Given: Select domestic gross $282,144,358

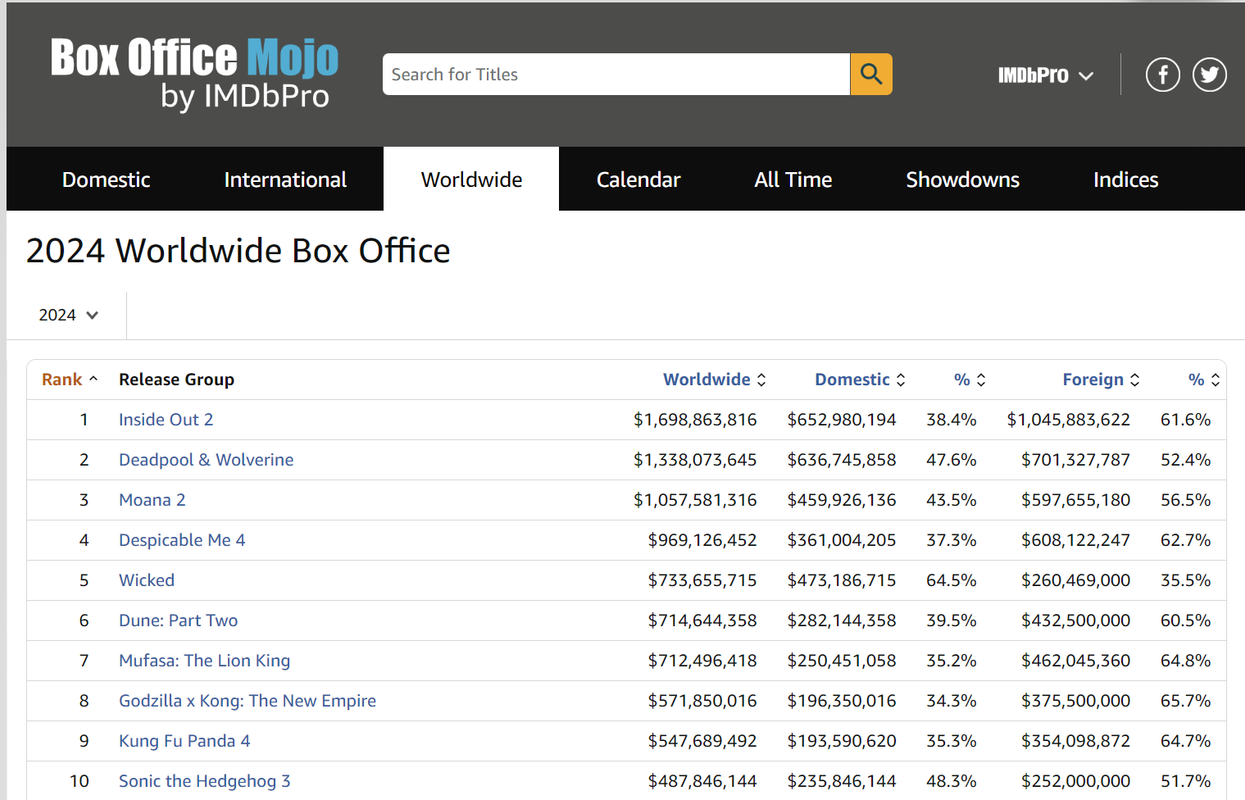Looking at the screenshot, I should [842, 620].
